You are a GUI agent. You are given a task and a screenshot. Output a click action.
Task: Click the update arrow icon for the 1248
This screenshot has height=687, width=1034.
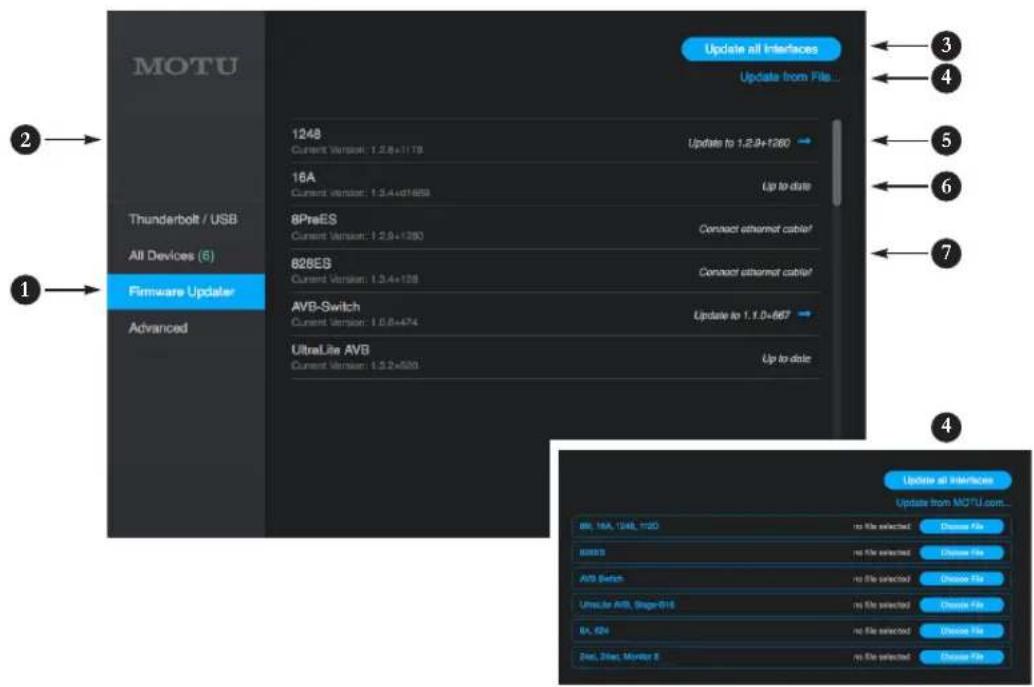pyautogui.click(x=804, y=141)
